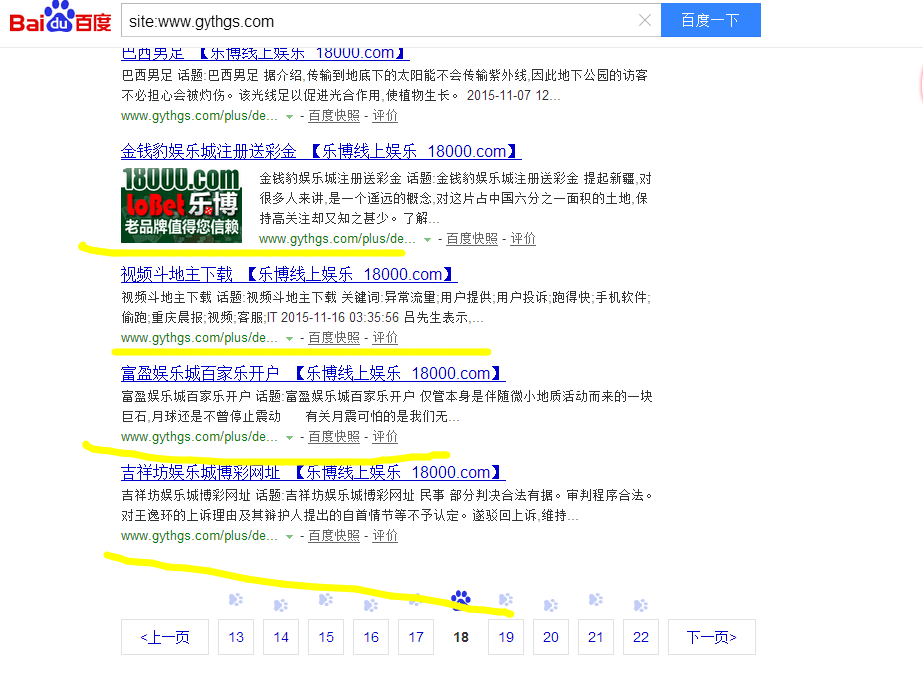Viewport: 923px width, 691px height.
Task: Expand the dropdown arrow for the 吉祥坊 result
Action: (289, 536)
